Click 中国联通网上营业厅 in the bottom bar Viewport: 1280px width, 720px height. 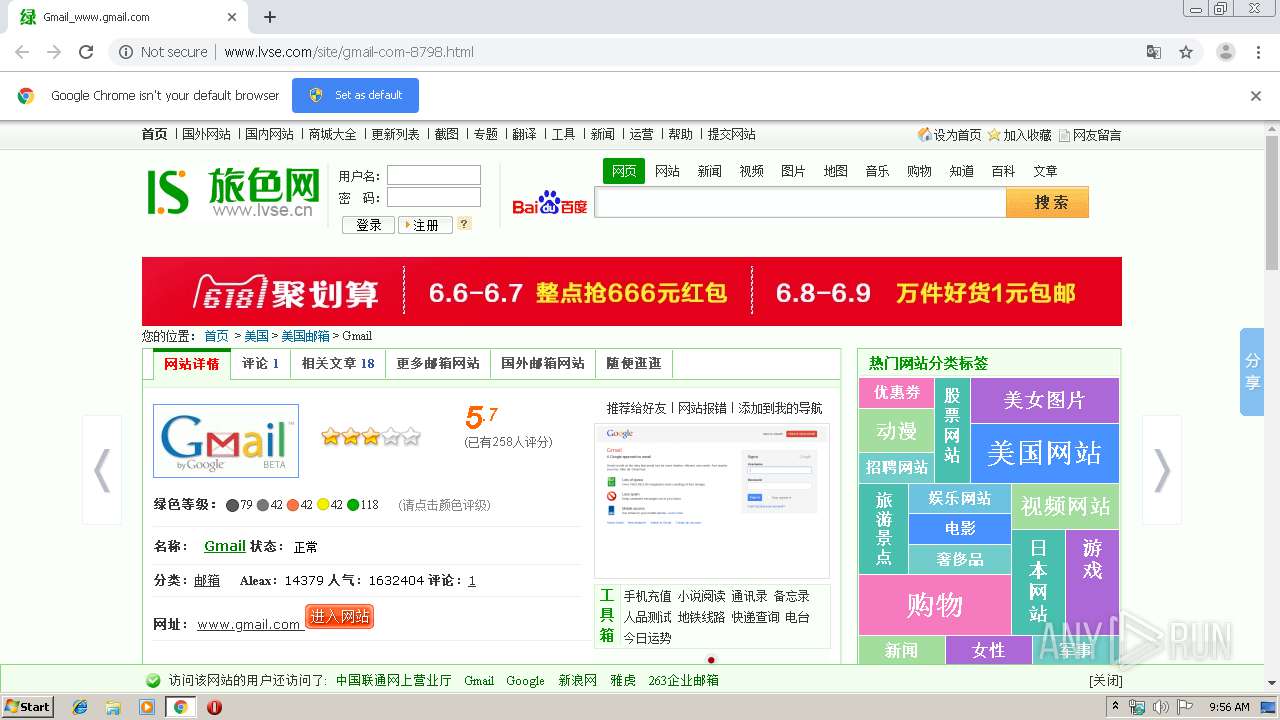[394, 681]
